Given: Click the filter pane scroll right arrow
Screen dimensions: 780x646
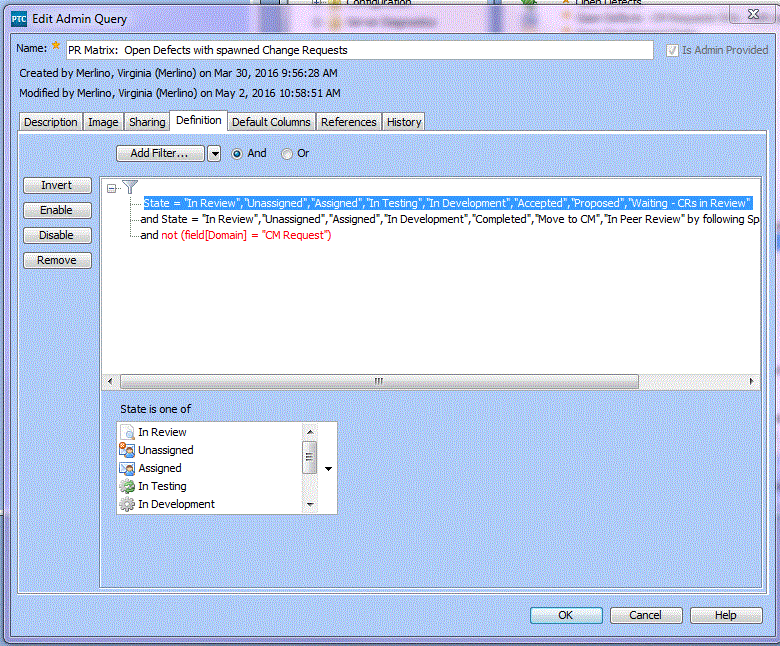Looking at the screenshot, I should click(752, 381).
